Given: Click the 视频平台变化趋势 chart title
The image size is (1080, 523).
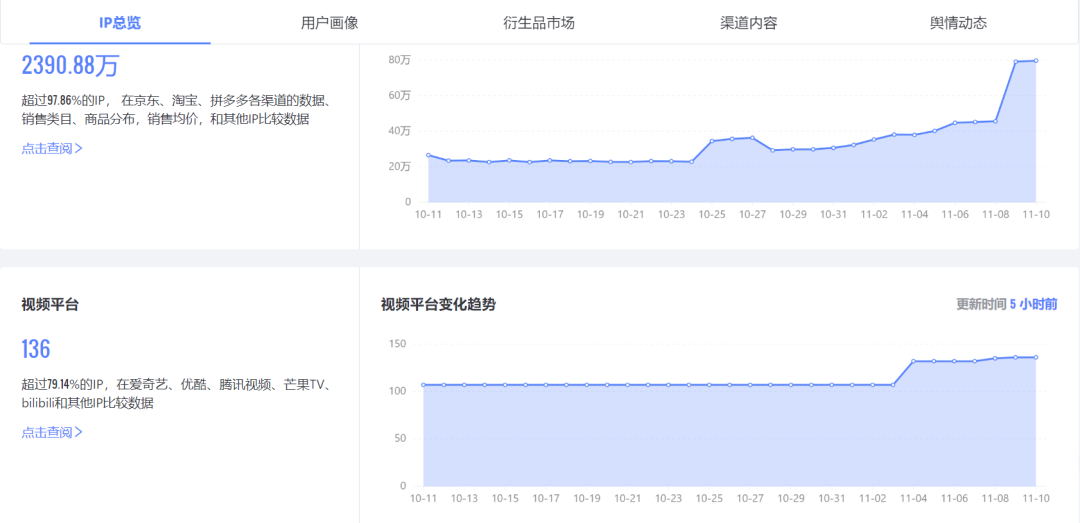Looking at the screenshot, I should 438,305.
